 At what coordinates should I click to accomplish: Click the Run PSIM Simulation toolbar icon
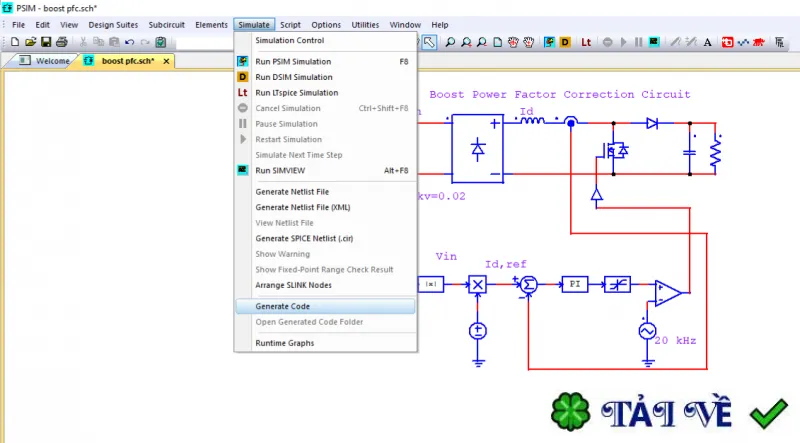(549, 42)
